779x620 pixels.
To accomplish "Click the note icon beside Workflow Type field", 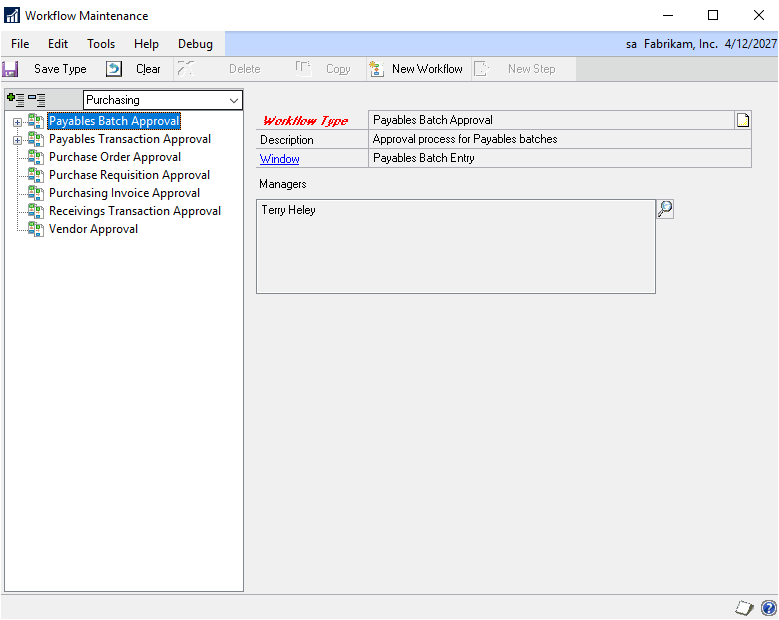I will pos(743,120).
